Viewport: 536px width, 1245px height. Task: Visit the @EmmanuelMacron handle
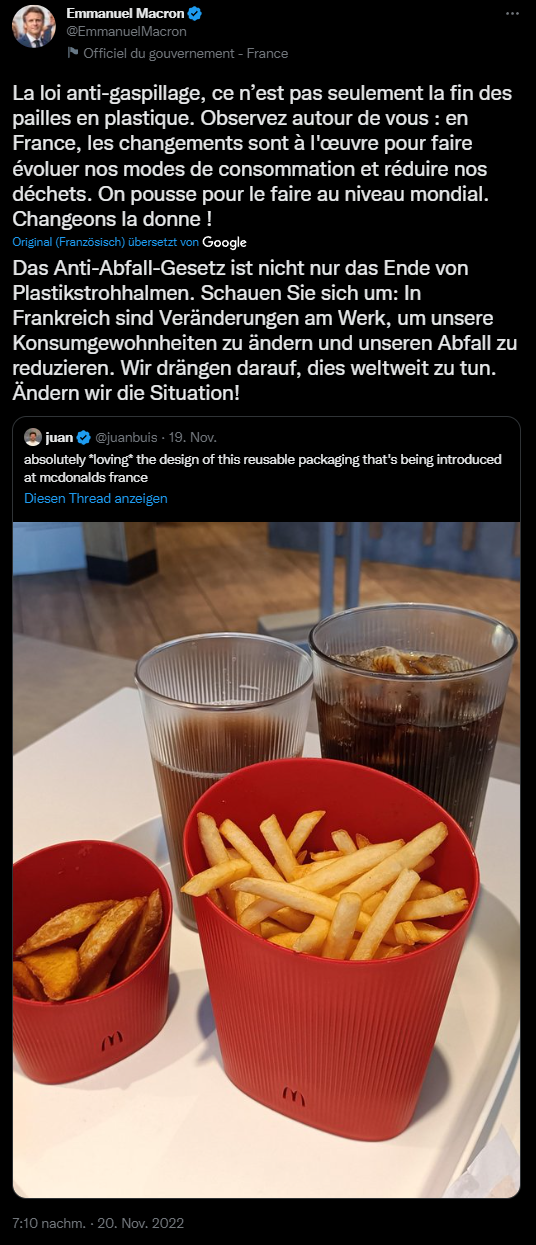point(112,32)
